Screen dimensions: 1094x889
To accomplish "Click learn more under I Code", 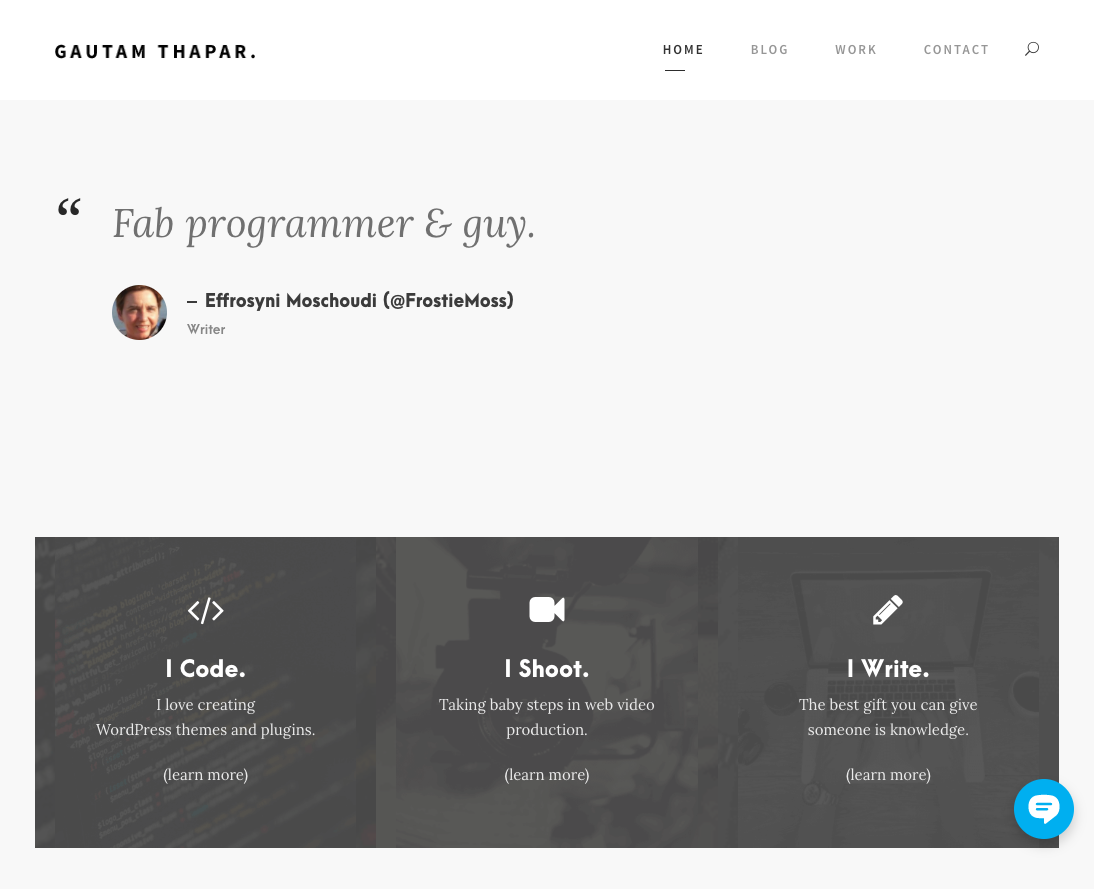I will 206,775.
